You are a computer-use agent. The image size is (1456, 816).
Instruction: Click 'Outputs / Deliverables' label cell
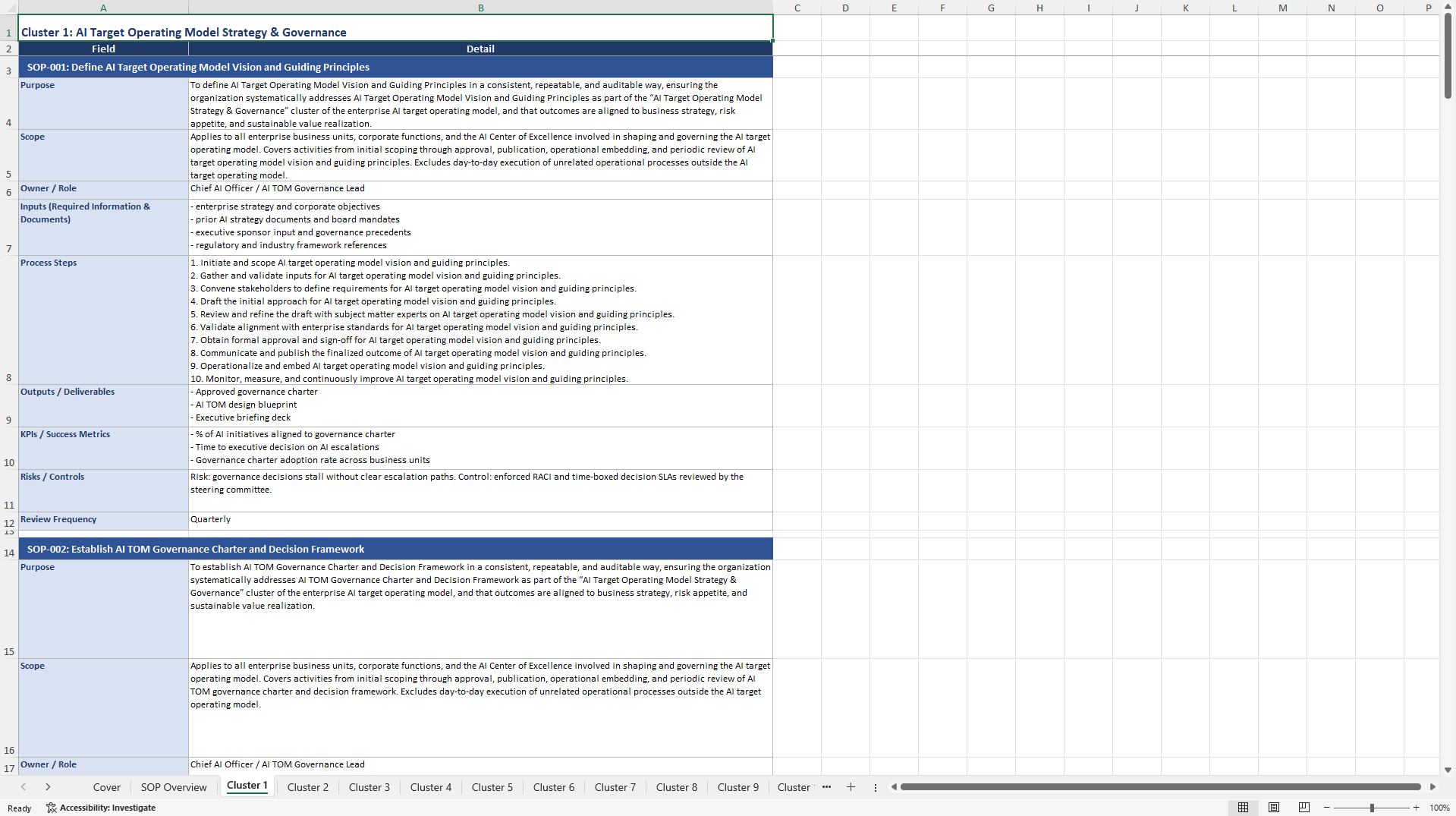click(x=103, y=405)
